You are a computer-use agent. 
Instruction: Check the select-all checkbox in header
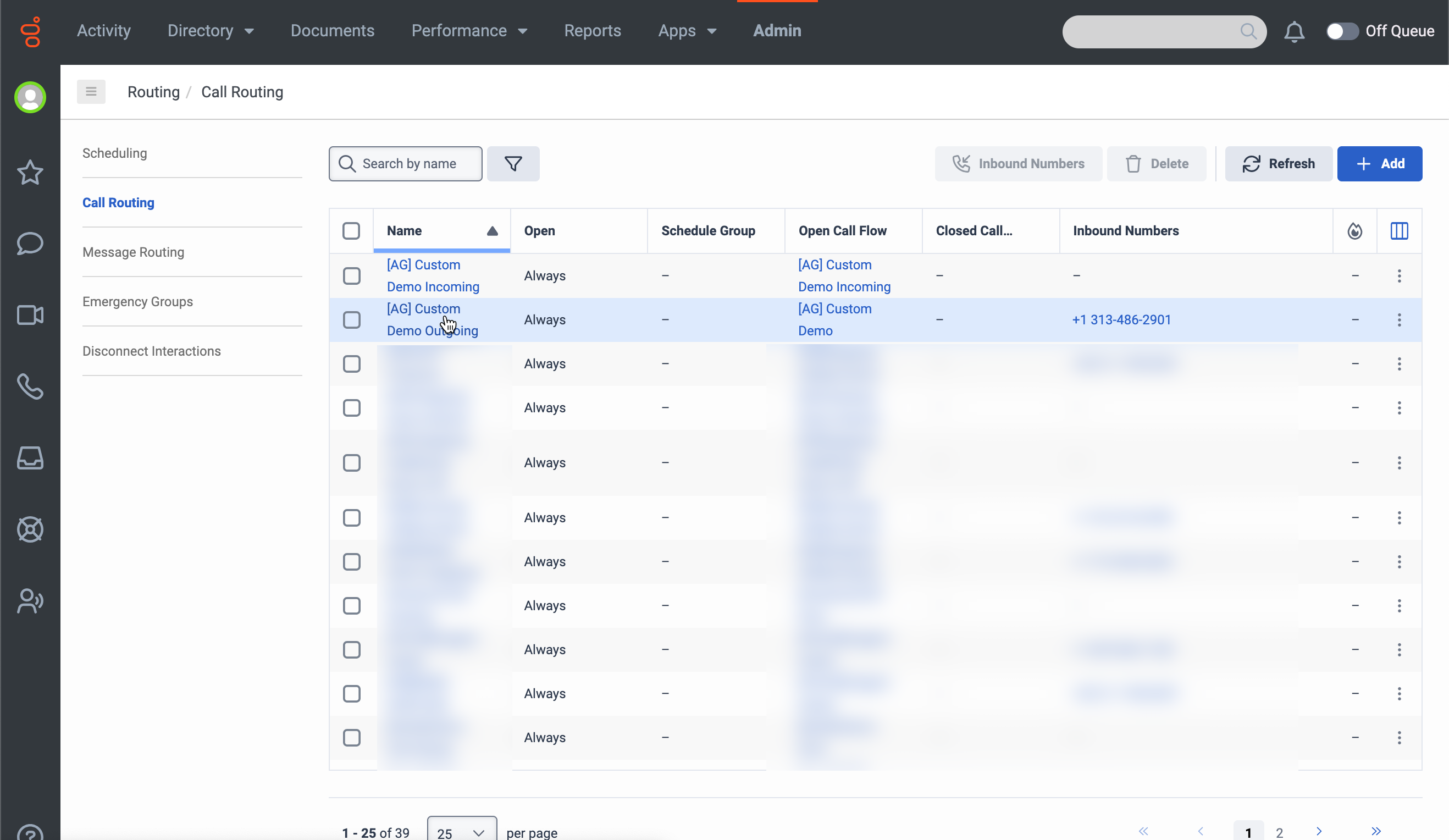coord(351,230)
